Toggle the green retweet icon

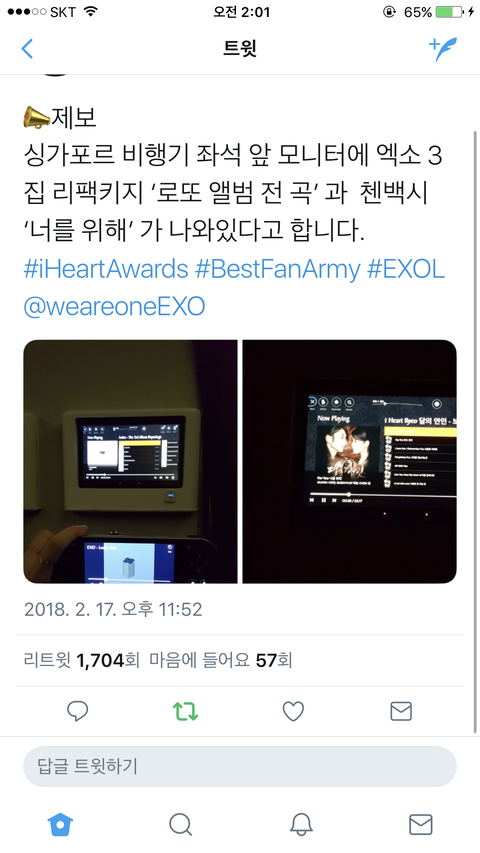pyautogui.click(x=185, y=710)
